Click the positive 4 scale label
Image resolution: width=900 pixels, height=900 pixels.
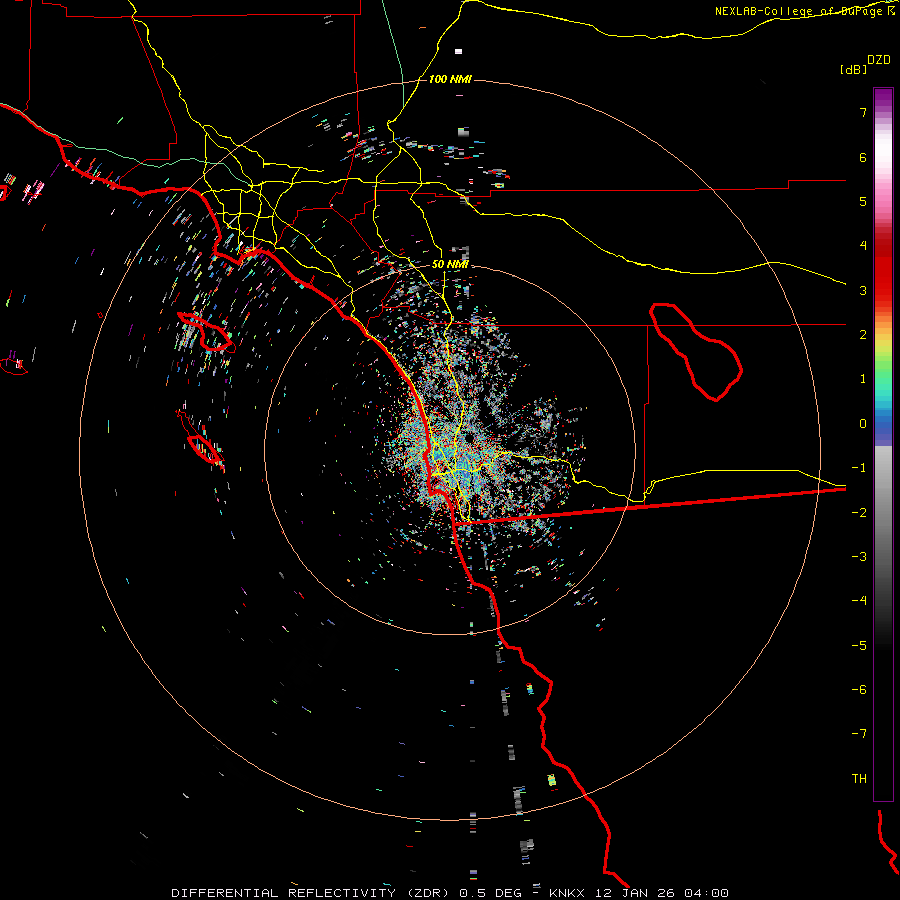863,246
